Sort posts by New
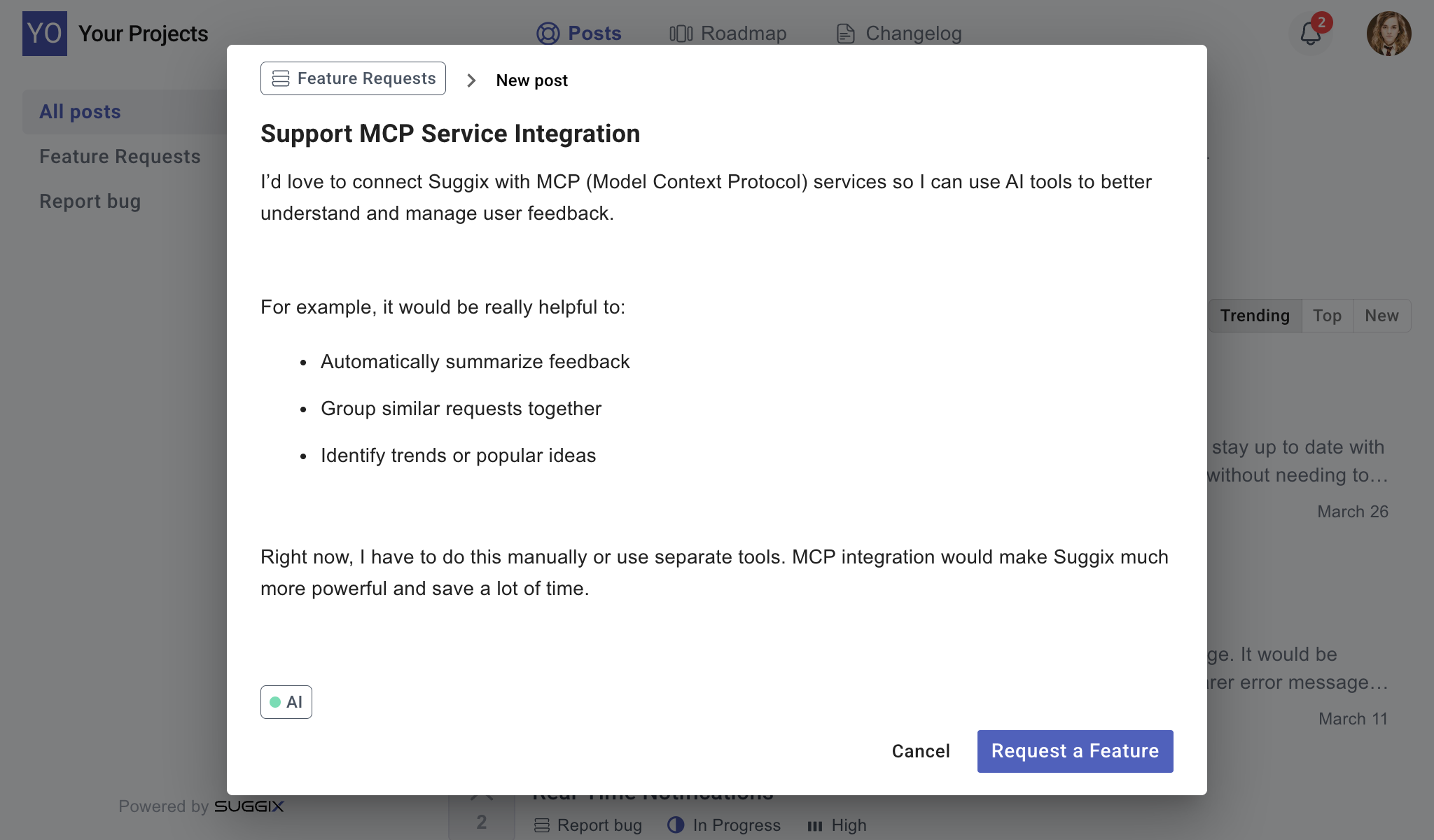 pos(1381,316)
